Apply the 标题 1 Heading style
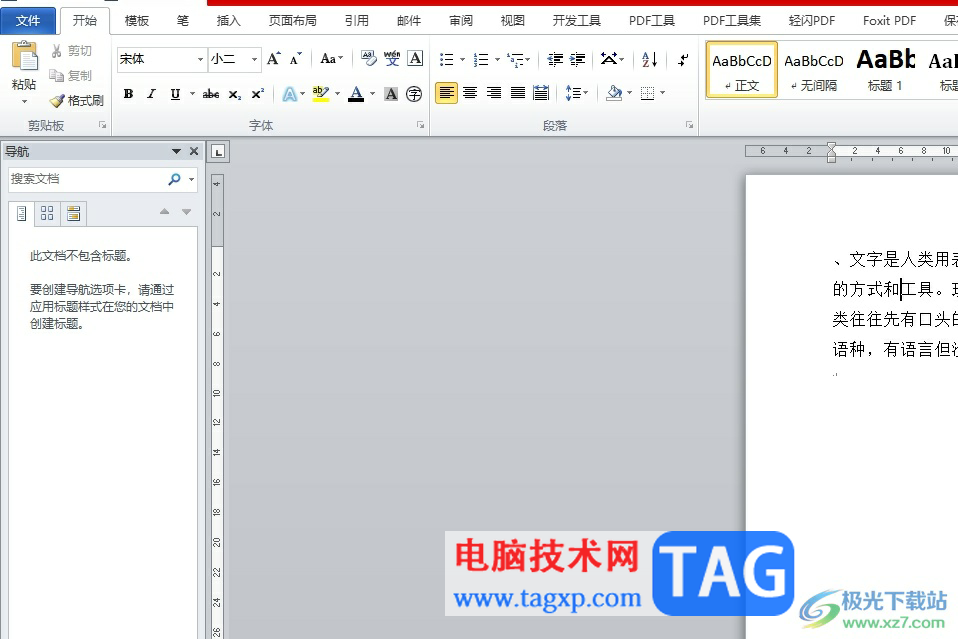 (x=885, y=70)
